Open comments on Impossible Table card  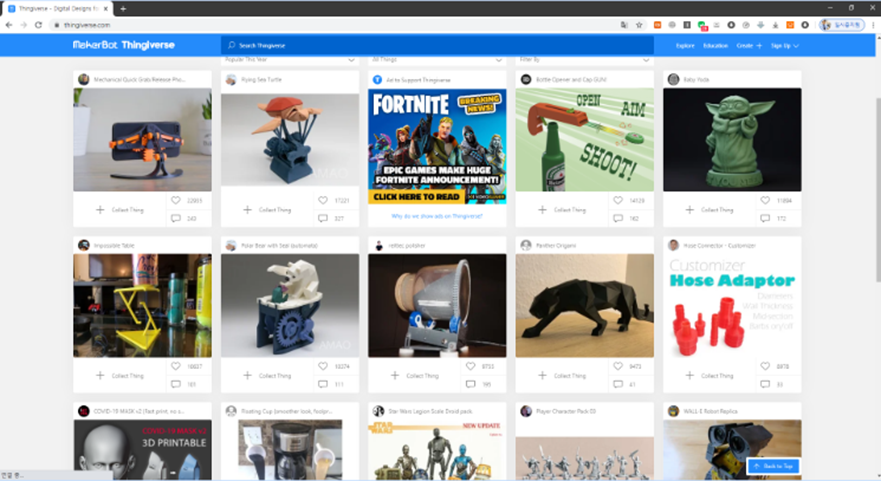176,384
